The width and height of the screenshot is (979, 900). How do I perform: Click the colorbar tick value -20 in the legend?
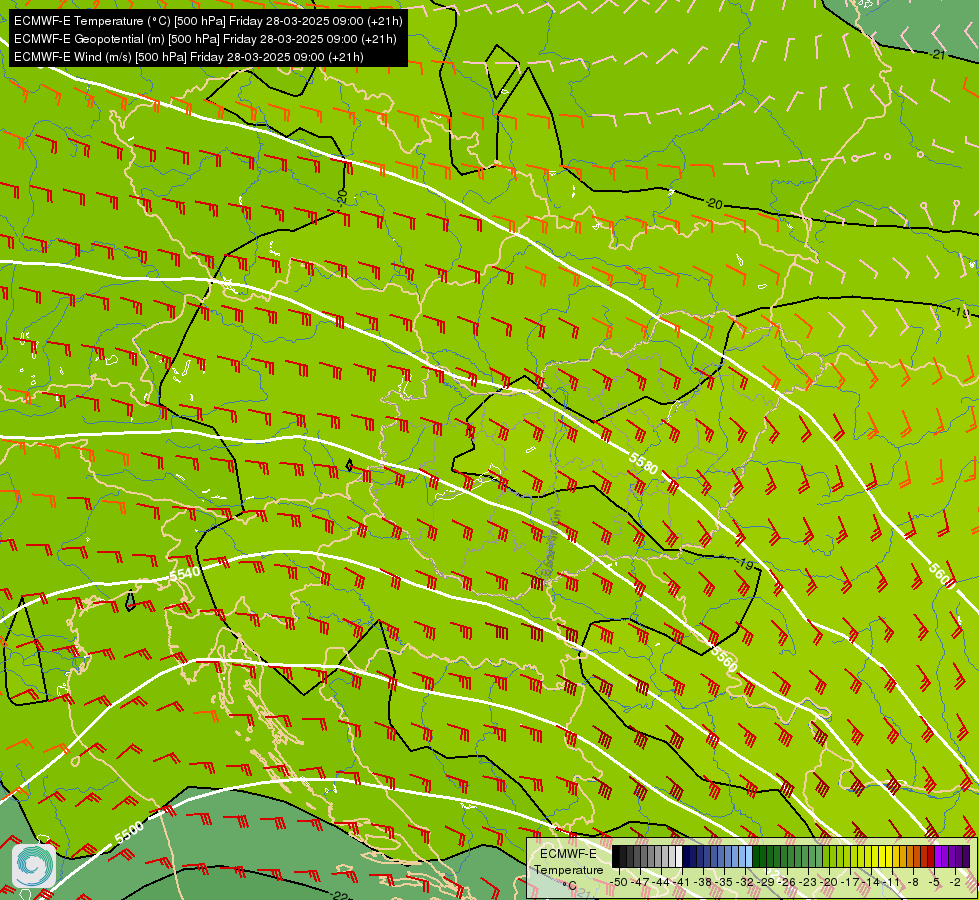pyautogui.click(x=829, y=882)
